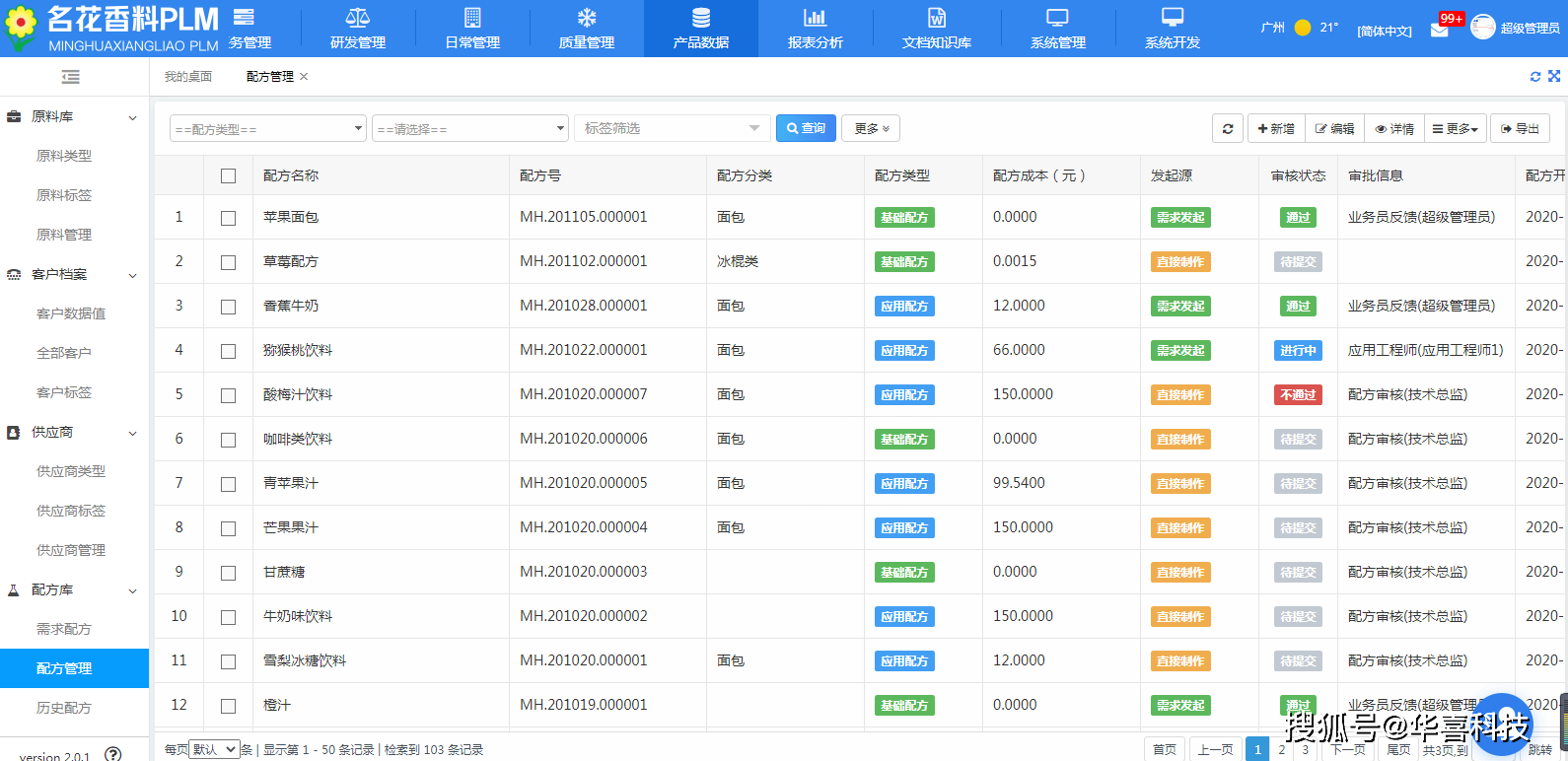Go to page 2 in pagination
1568x761 pixels.
click(x=1281, y=749)
